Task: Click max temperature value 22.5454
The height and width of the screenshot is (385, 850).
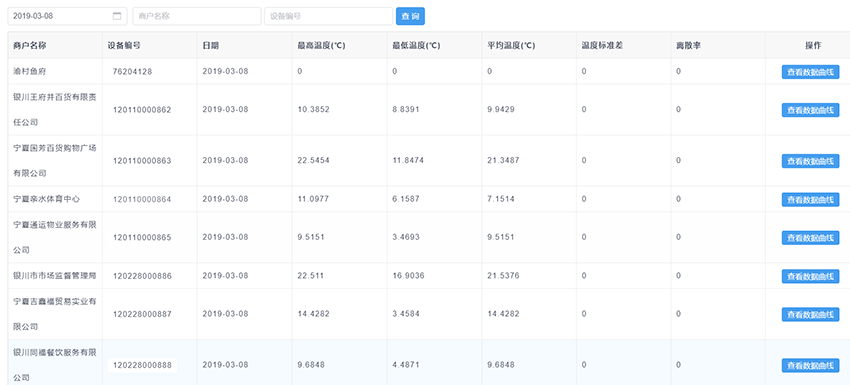Action: coord(313,161)
